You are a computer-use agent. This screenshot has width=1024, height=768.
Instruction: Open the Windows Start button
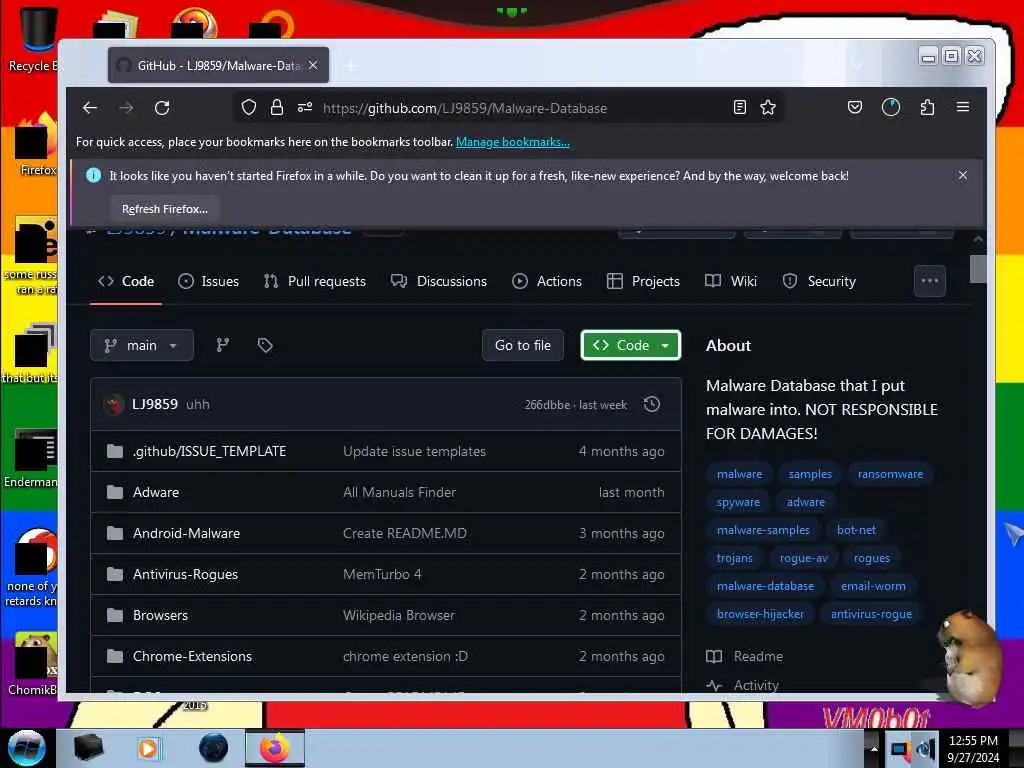click(27, 748)
